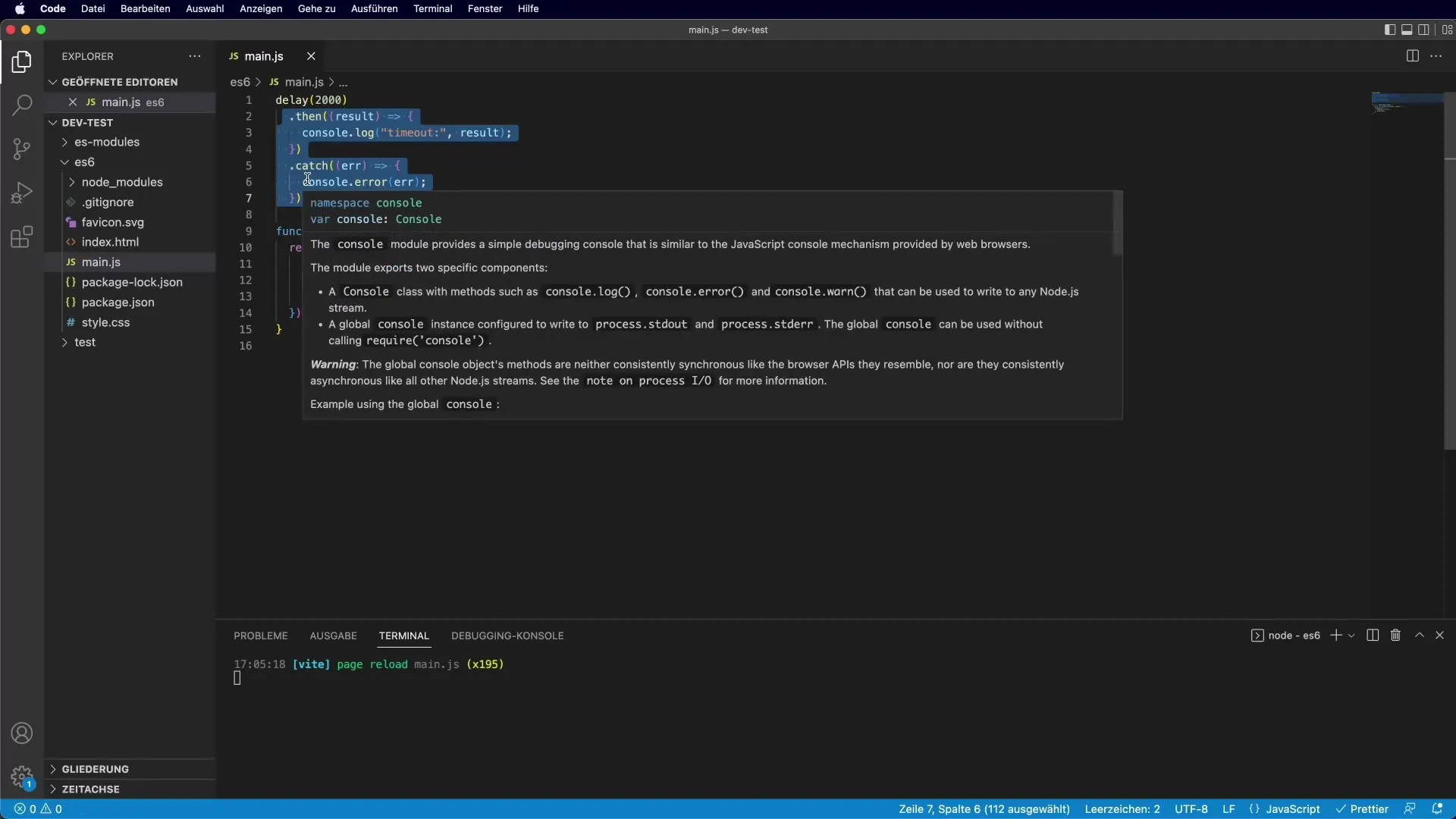This screenshot has height=819, width=1456.
Task: Switch to the PROBLEME tab
Action: tap(261, 635)
